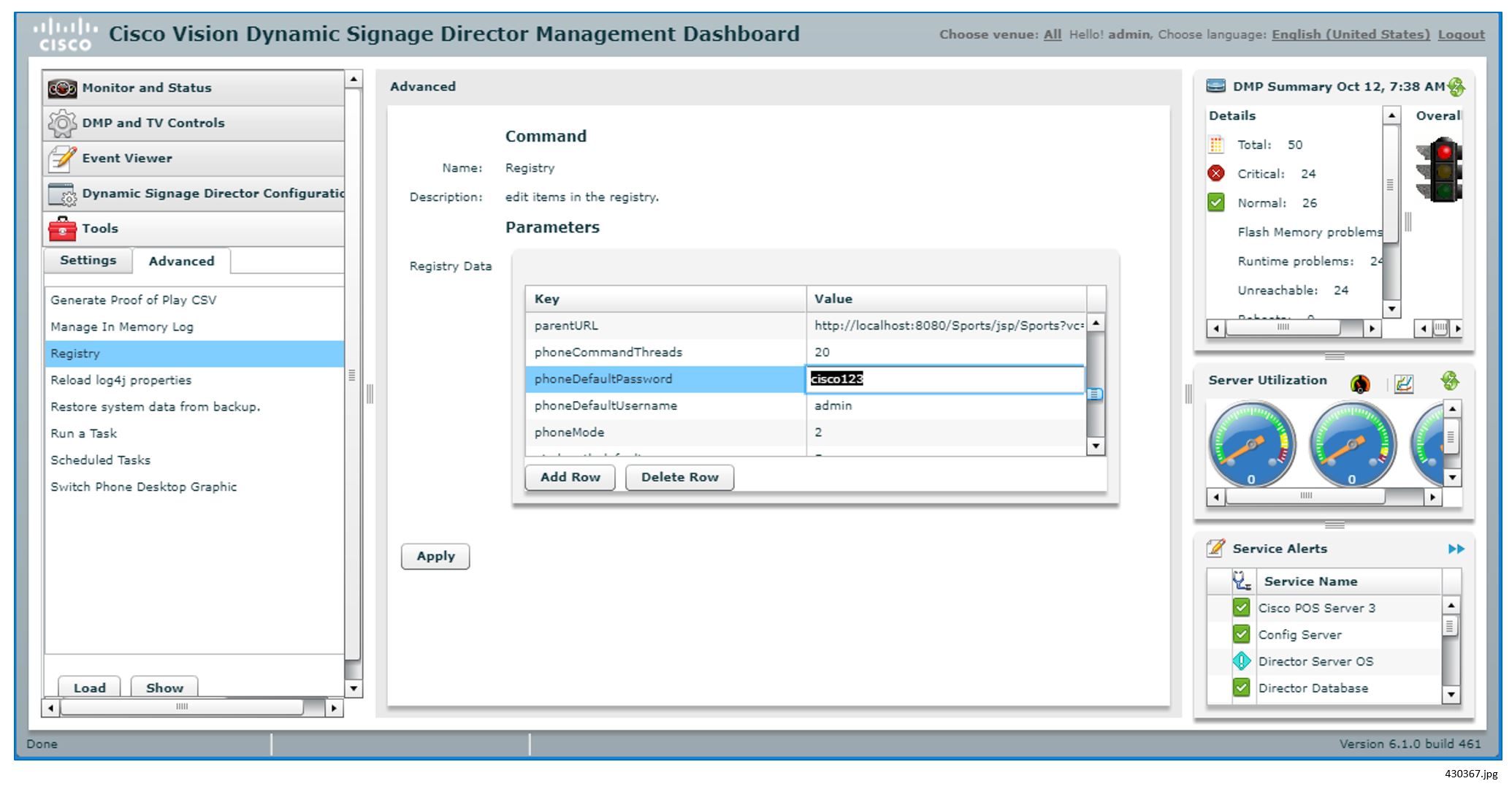Click green check for Cisco POS Server 3

click(1241, 607)
